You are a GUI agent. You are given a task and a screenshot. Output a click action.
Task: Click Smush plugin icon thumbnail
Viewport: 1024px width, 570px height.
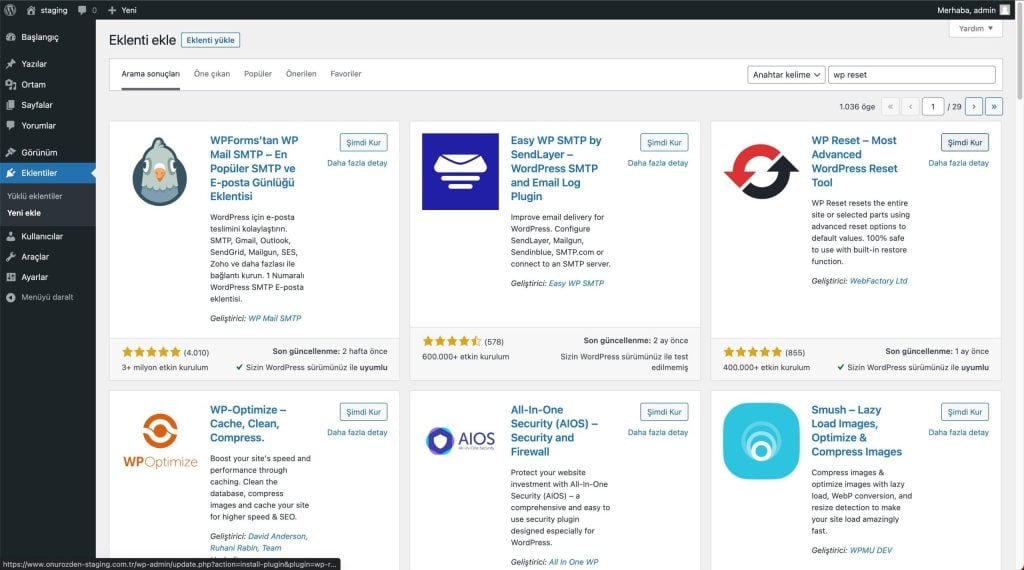coord(761,441)
